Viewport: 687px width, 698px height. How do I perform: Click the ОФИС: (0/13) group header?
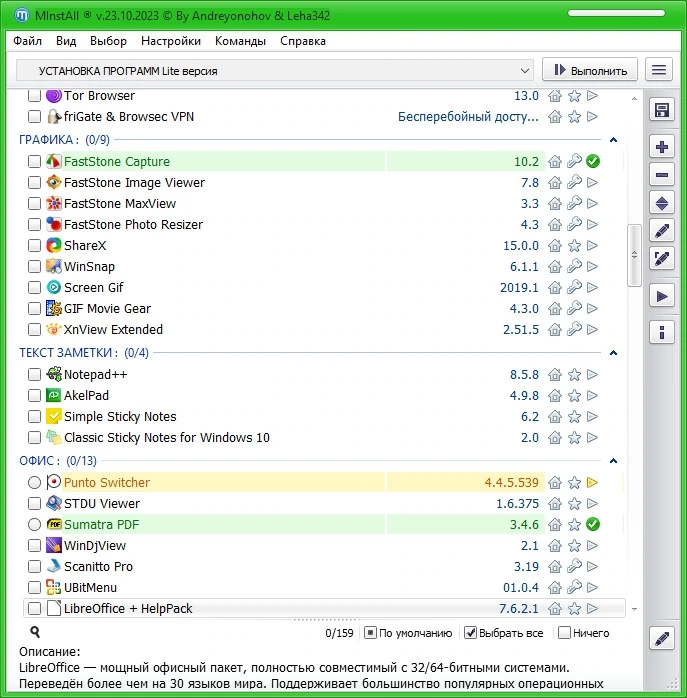click(58, 461)
